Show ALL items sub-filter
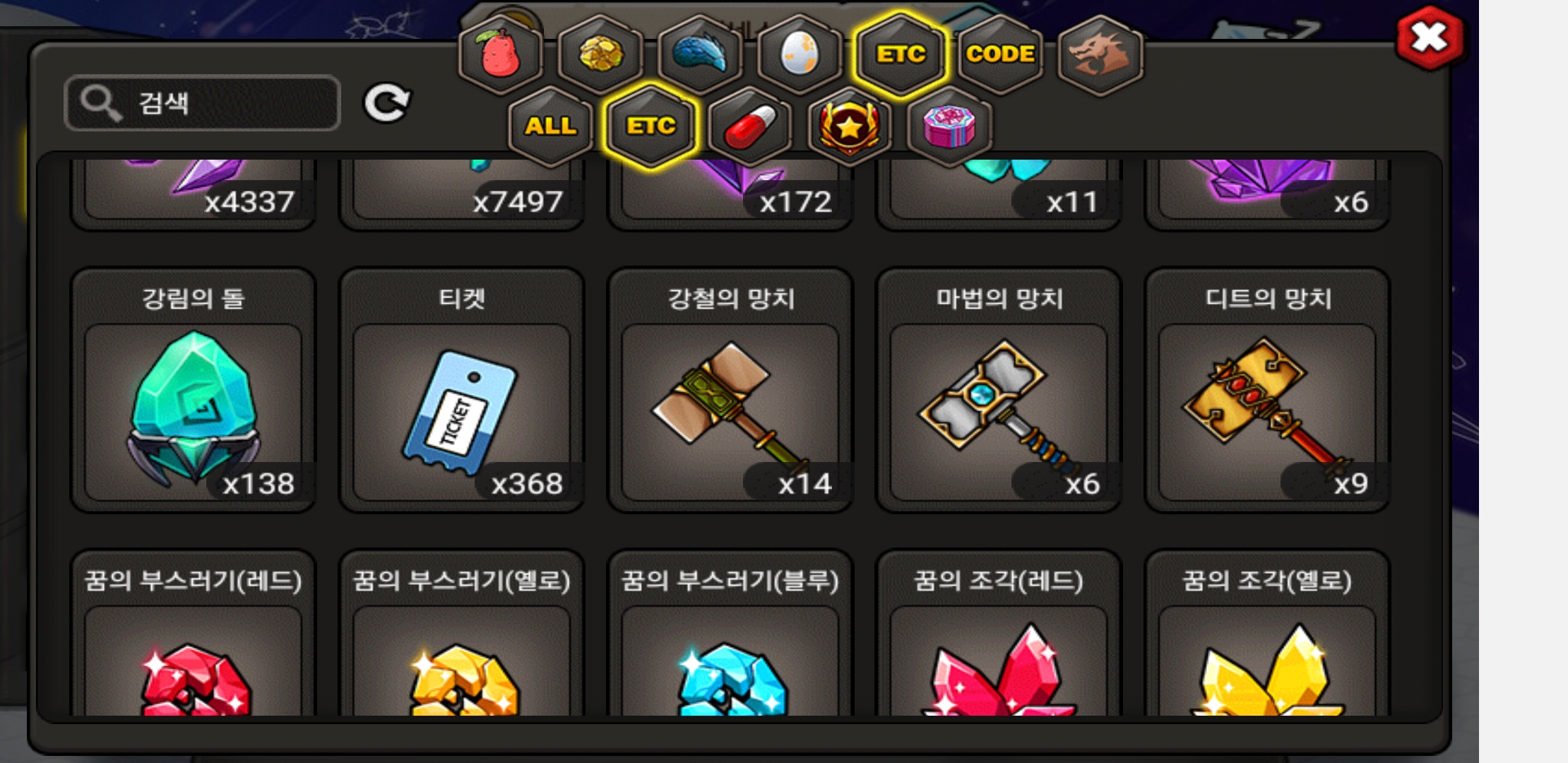This screenshot has width=1568, height=763. pyautogui.click(x=550, y=126)
